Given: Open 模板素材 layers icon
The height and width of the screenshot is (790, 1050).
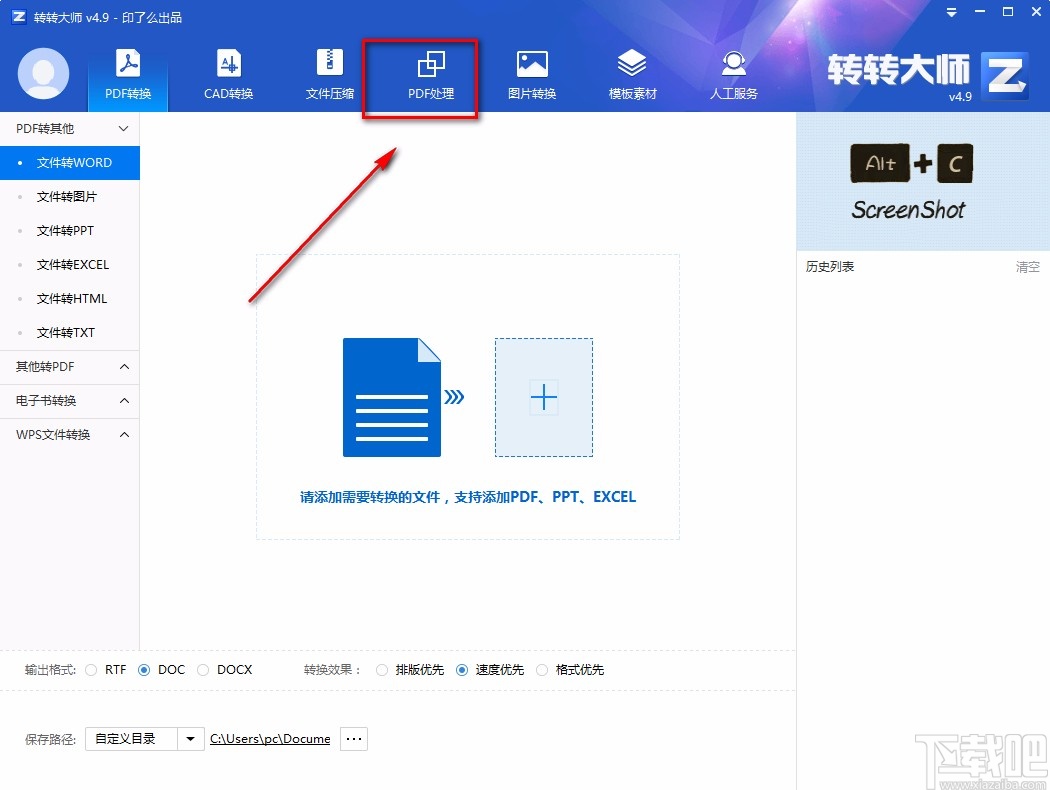Looking at the screenshot, I should tap(632, 64).
